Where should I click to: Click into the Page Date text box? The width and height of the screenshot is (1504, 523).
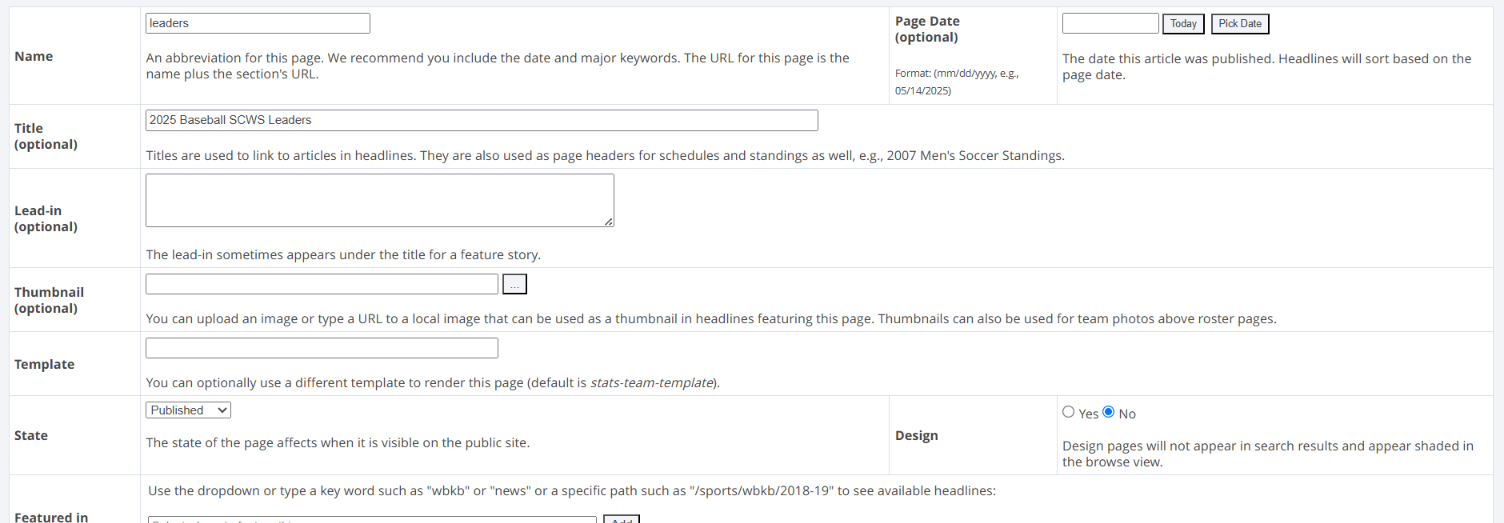click(x=1110, y=23)
